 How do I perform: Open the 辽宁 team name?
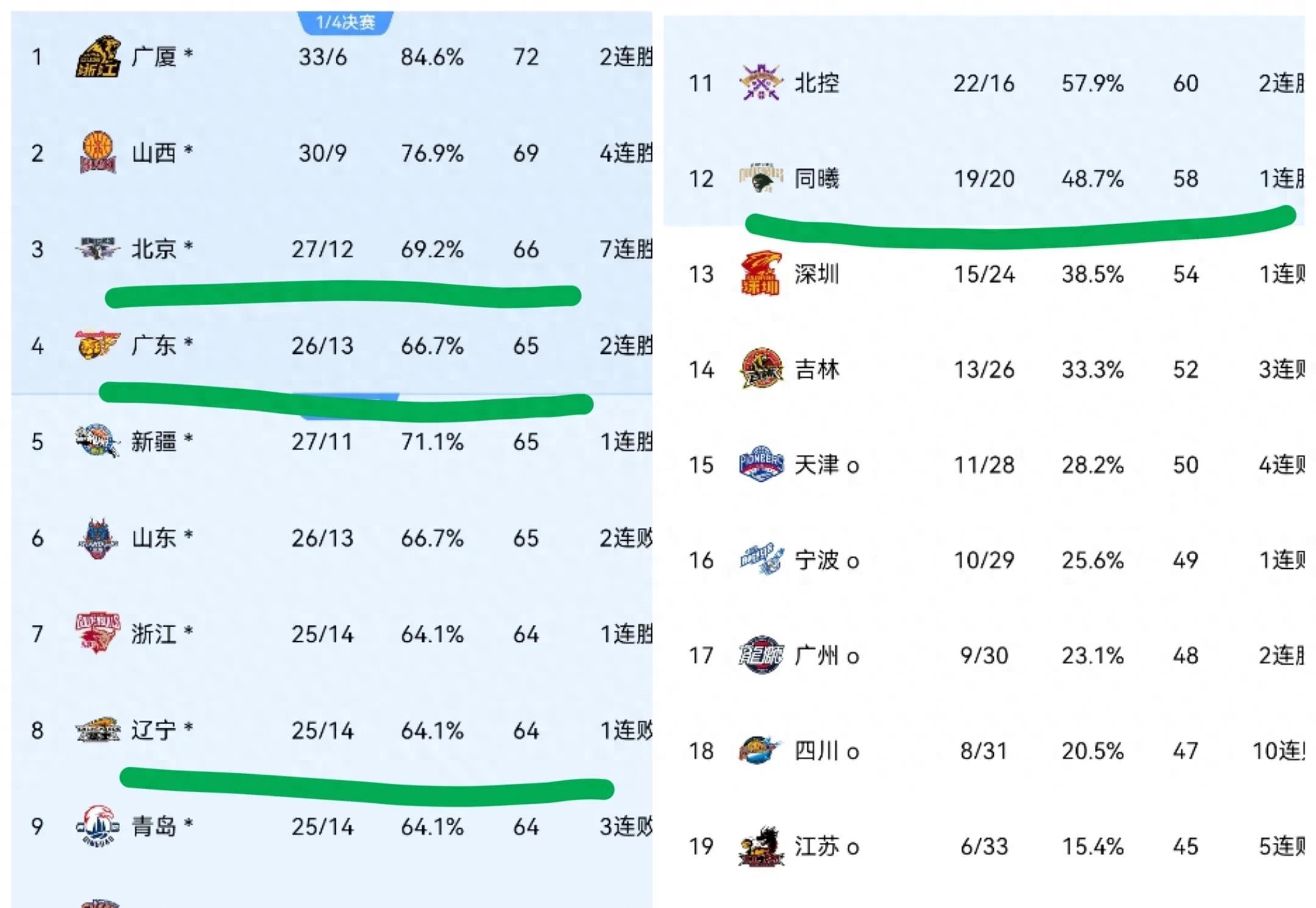pos(154,730)
